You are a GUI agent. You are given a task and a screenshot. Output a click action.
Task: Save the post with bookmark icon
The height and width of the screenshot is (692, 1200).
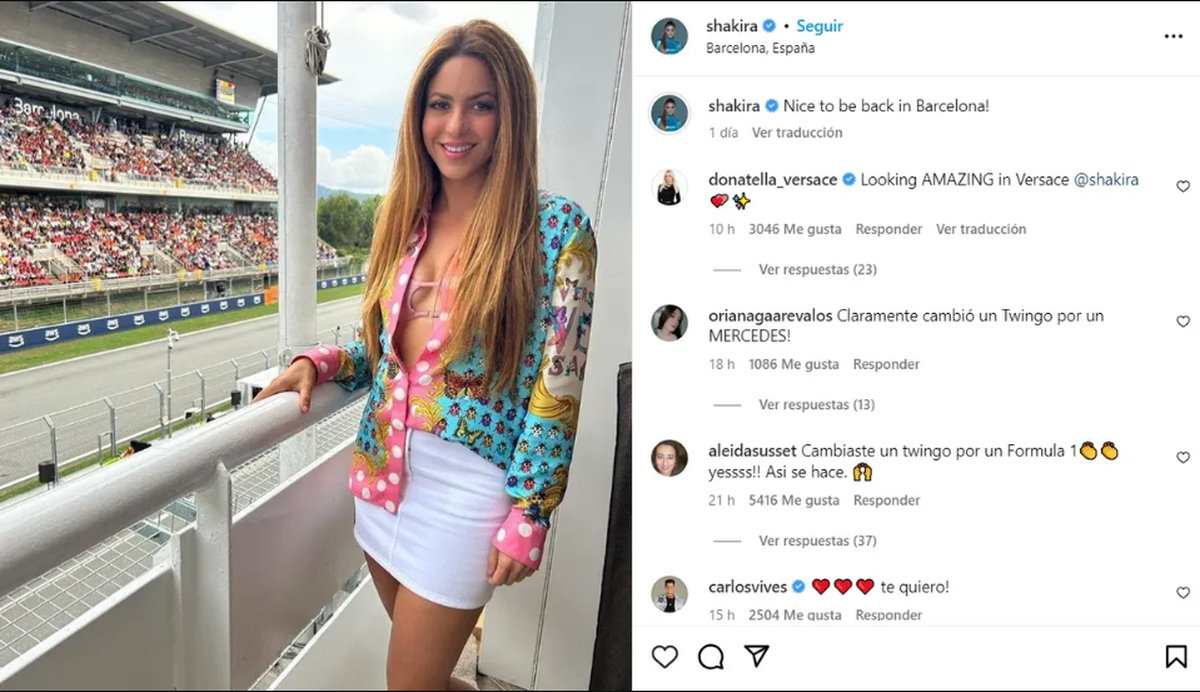point(1176,656)
